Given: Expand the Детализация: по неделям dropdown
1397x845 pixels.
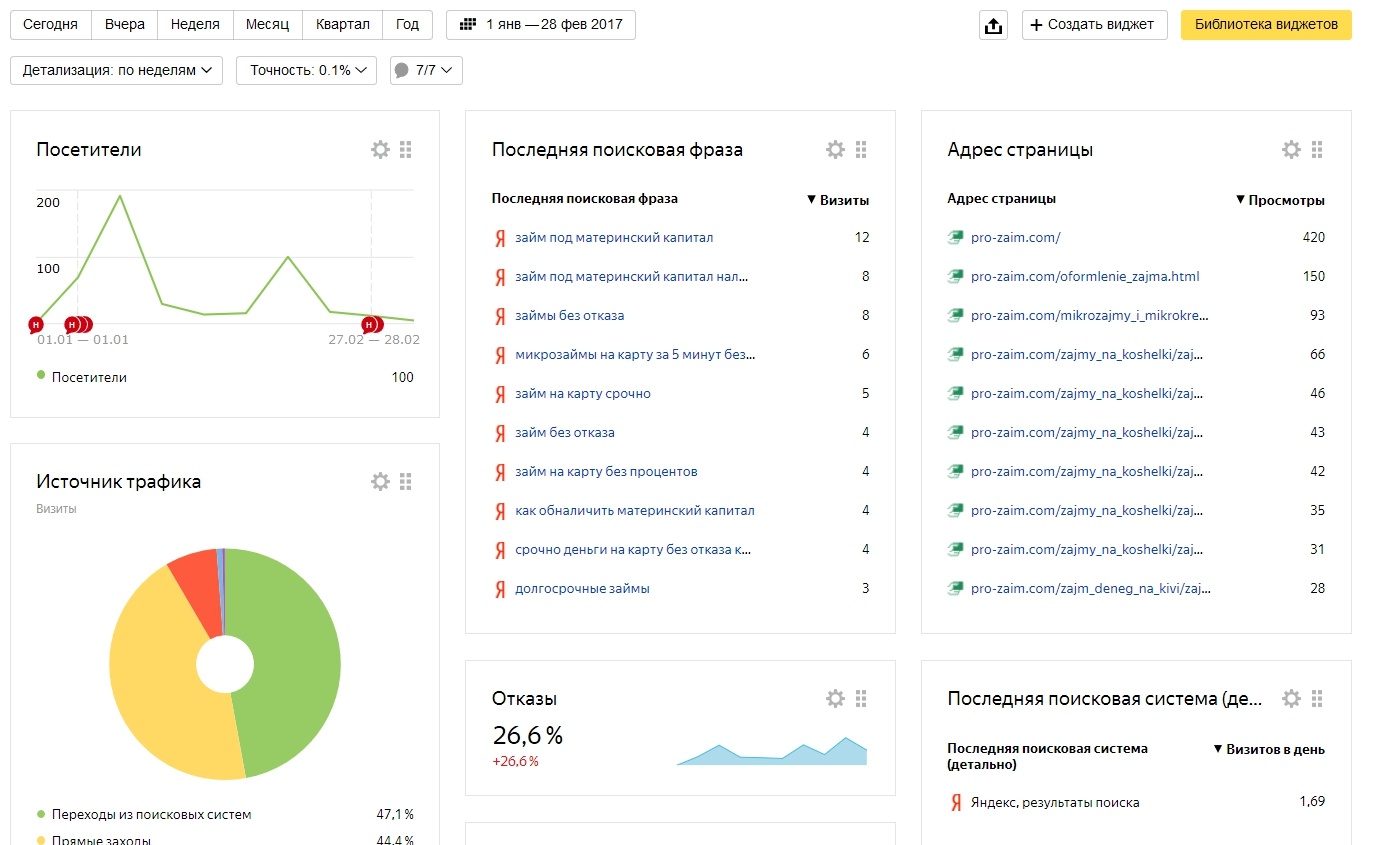Looking at the screenshot, I should pyautogui.click(x=116, y=70).
